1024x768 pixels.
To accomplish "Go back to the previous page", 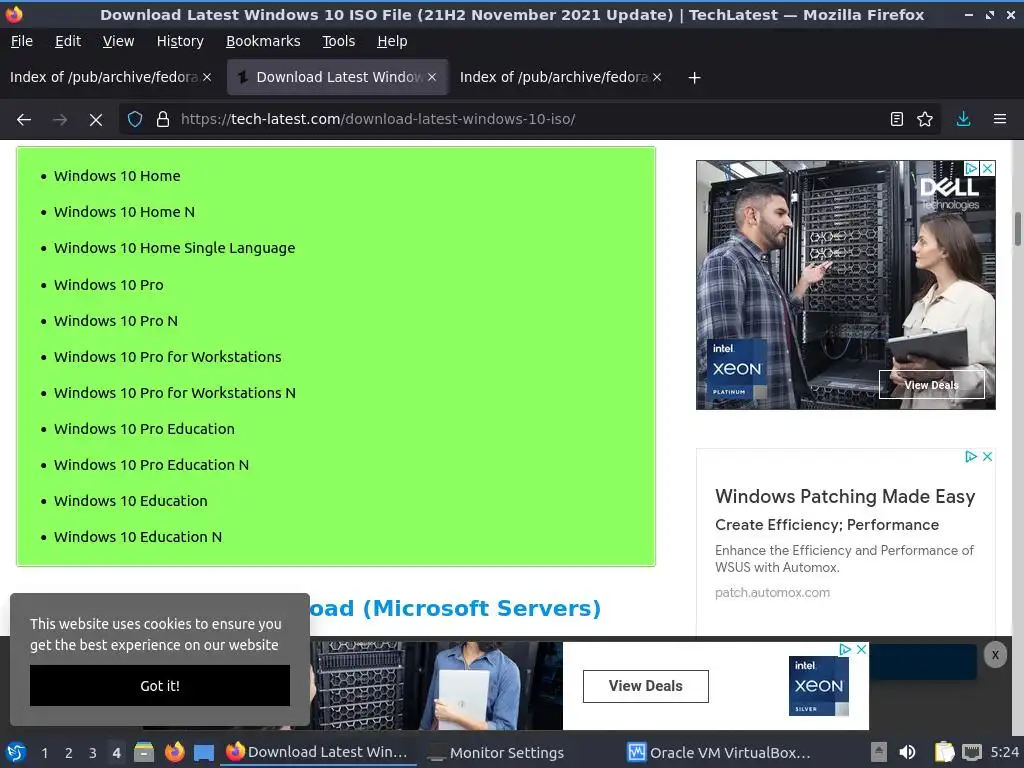I will tap(24, 120).
